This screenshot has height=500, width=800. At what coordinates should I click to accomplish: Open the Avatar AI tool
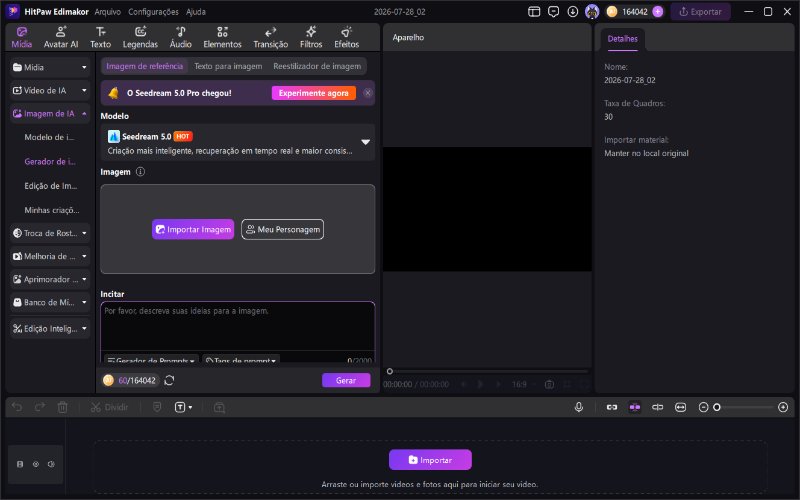61,37
